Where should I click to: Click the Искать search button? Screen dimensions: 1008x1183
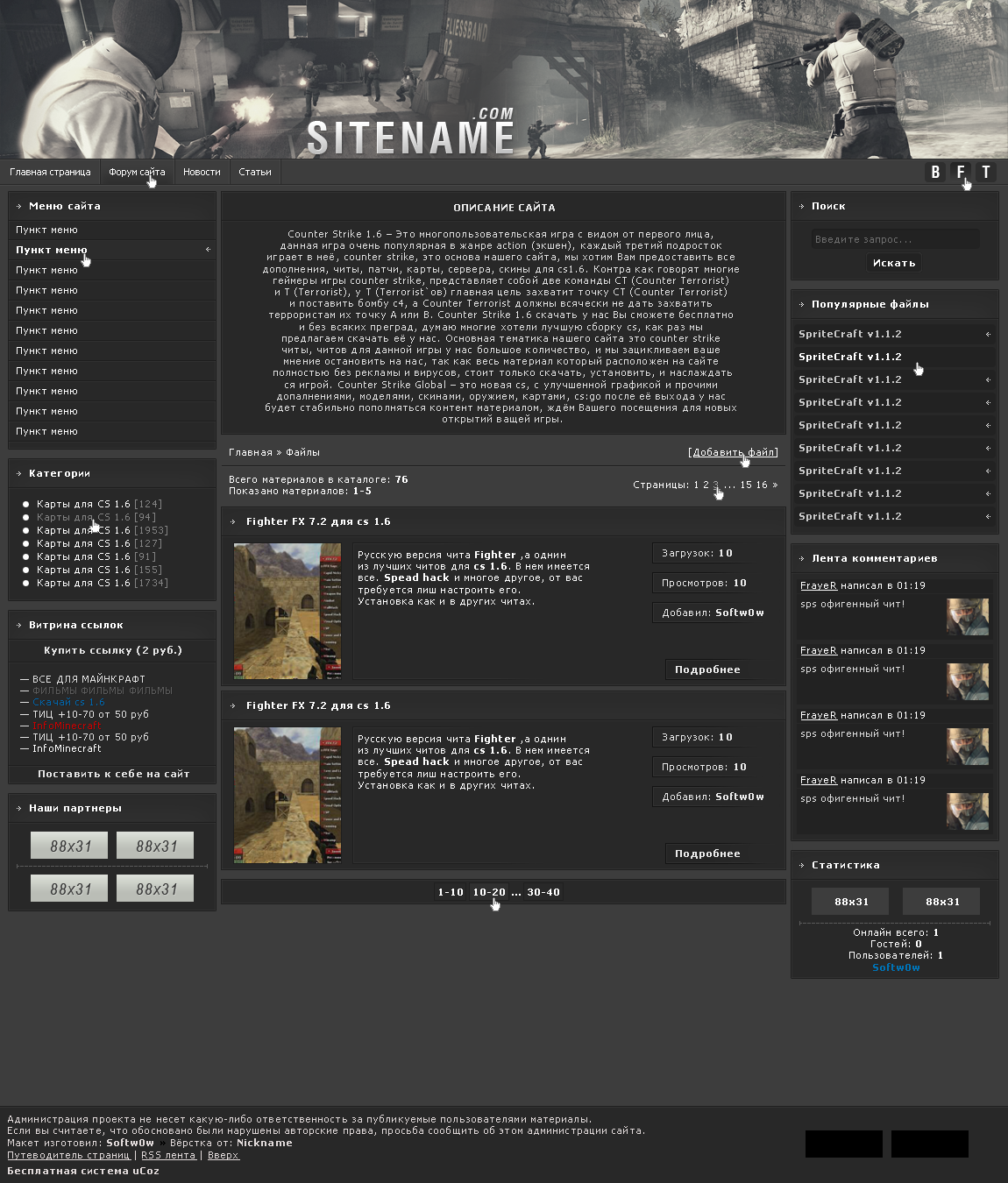pyautogui.click(x=894, y=263)
